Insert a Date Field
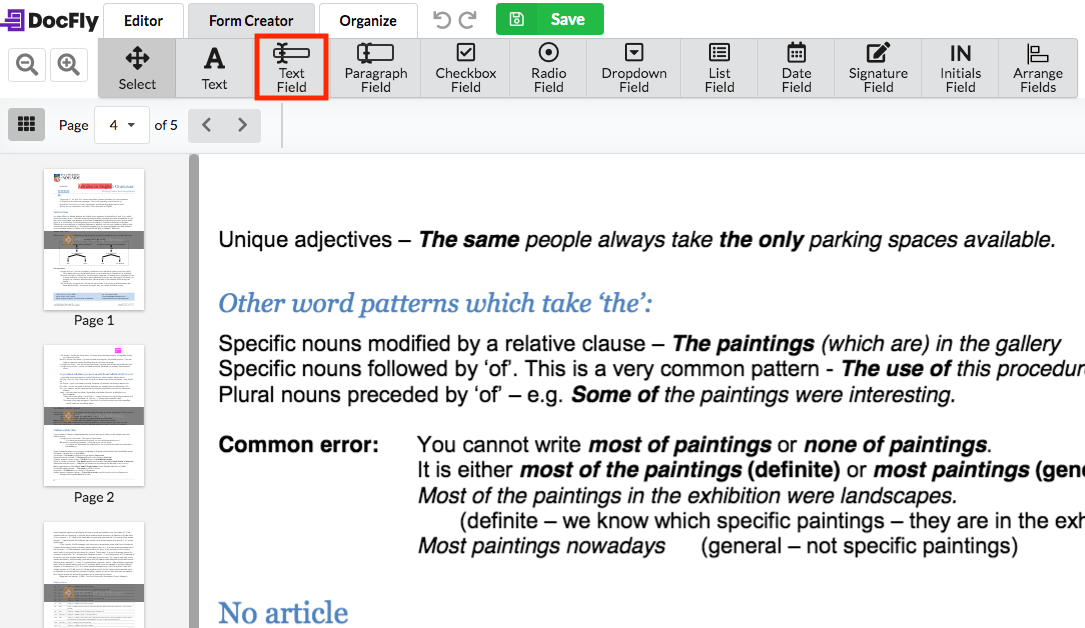Viewport: 1085px width, 628px height. 796,68
